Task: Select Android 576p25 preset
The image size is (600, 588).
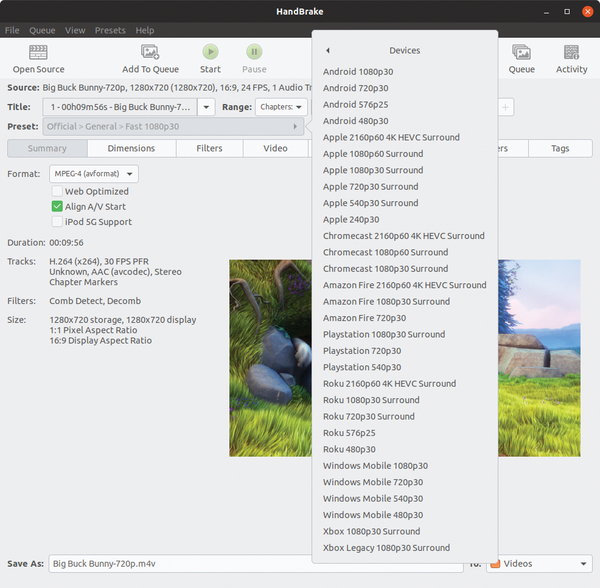Action: 405,104
